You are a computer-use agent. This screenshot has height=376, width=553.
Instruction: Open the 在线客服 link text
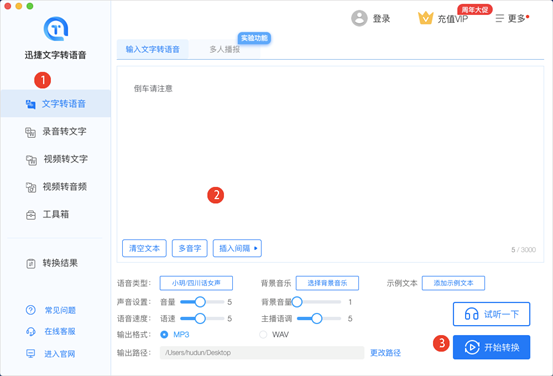click(60, 331)
